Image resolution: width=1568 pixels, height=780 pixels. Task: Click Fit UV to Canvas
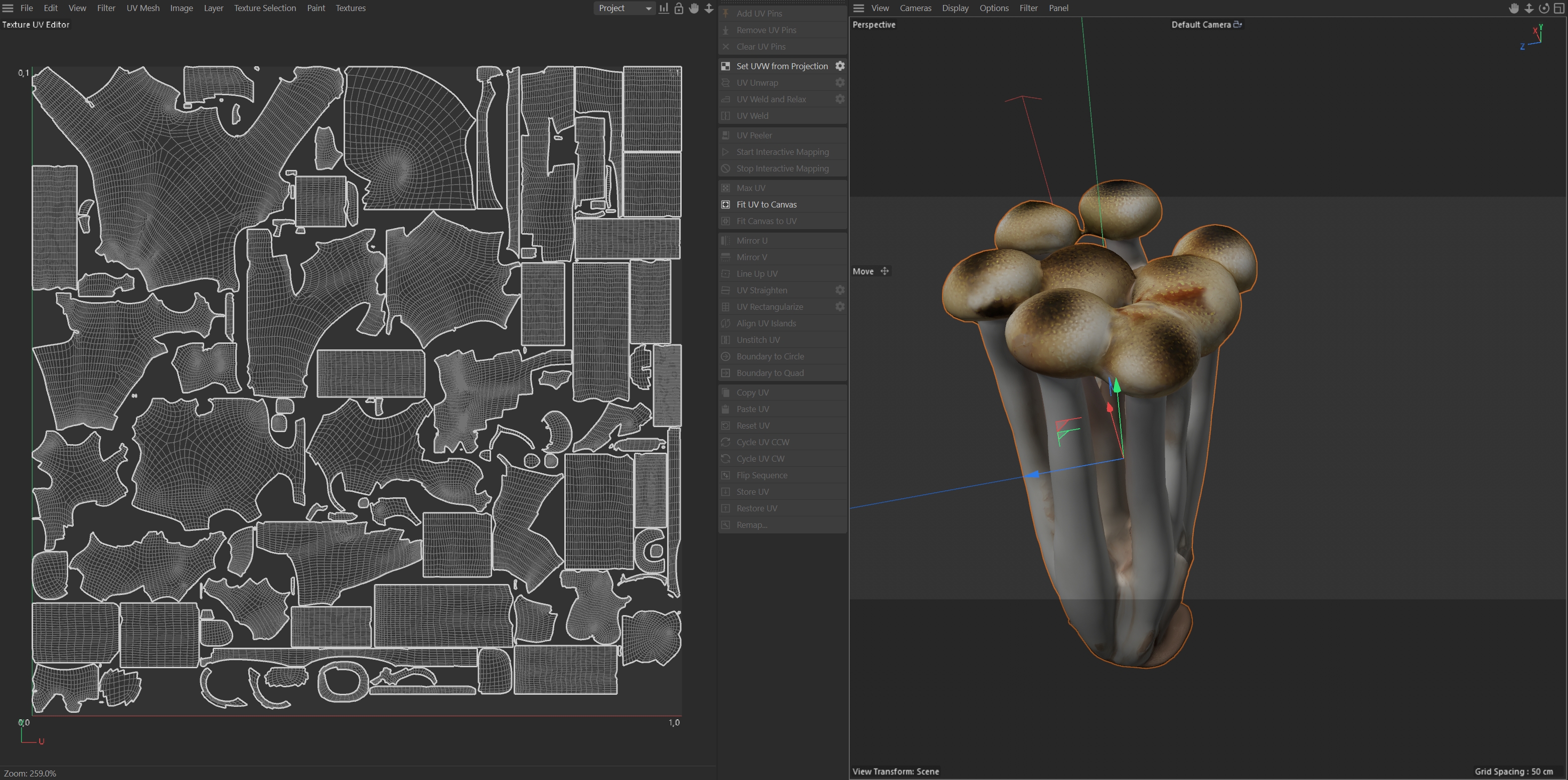coord(766,205)
